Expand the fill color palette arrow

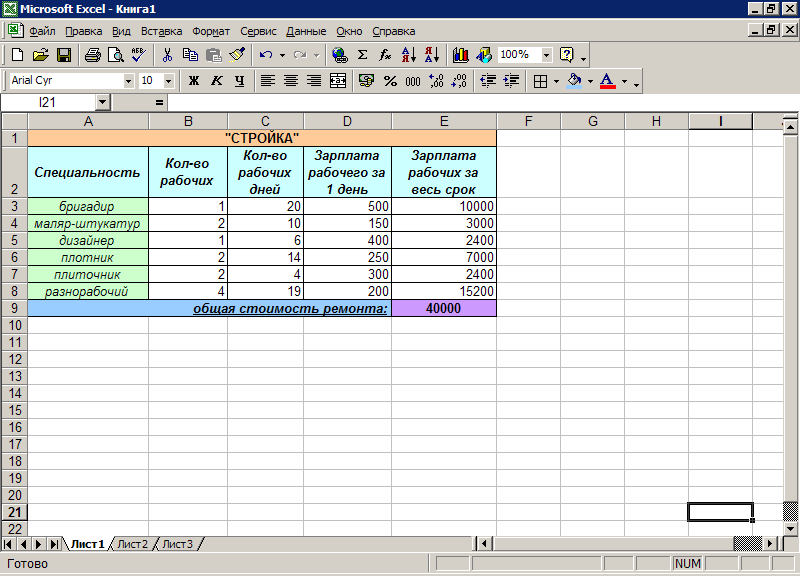point(590,81)
